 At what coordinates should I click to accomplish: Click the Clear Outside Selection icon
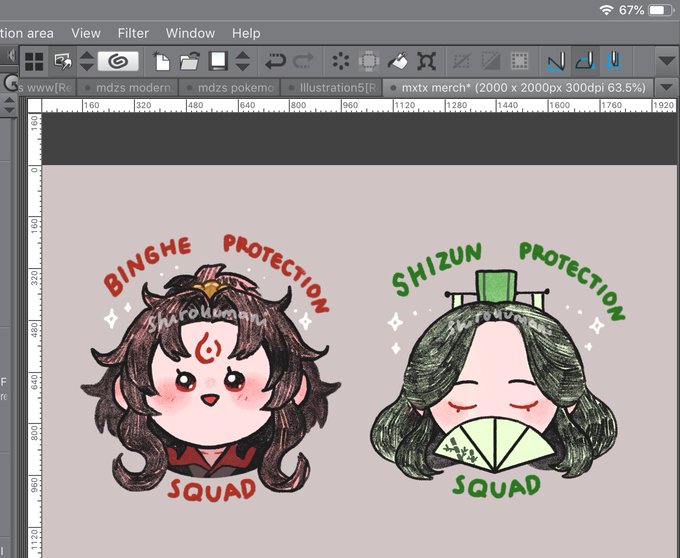point(369,61)
